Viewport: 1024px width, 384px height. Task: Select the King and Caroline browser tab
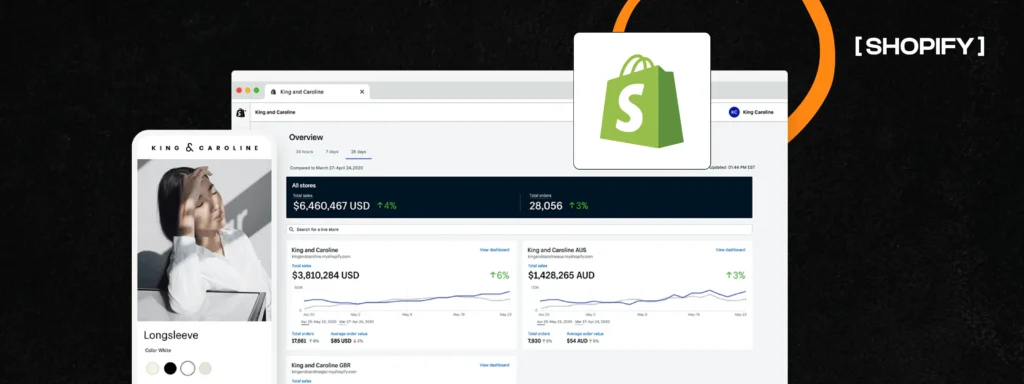click(x=317, y=92)
